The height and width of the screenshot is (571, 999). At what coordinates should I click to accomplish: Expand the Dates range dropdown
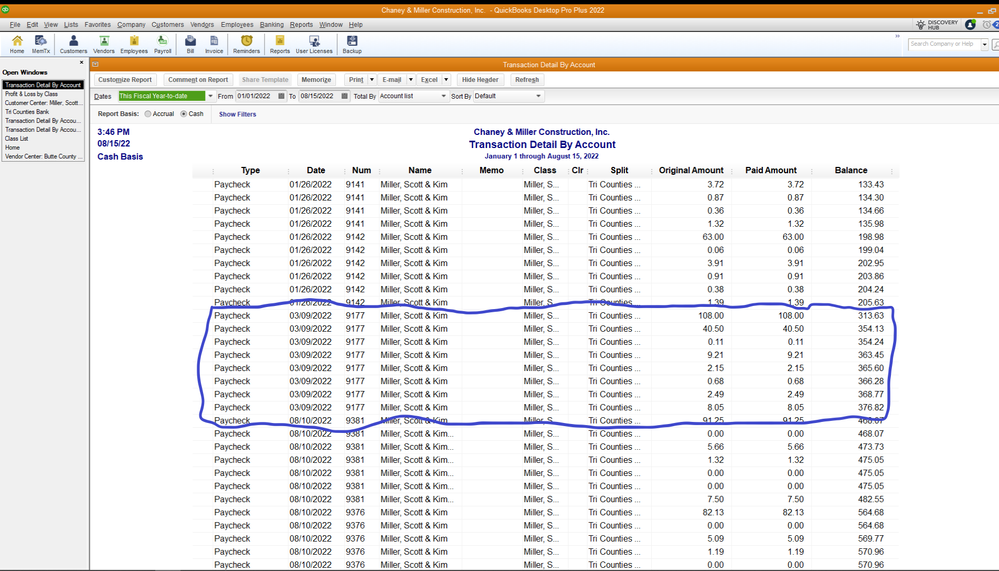[x=210, y=96]
